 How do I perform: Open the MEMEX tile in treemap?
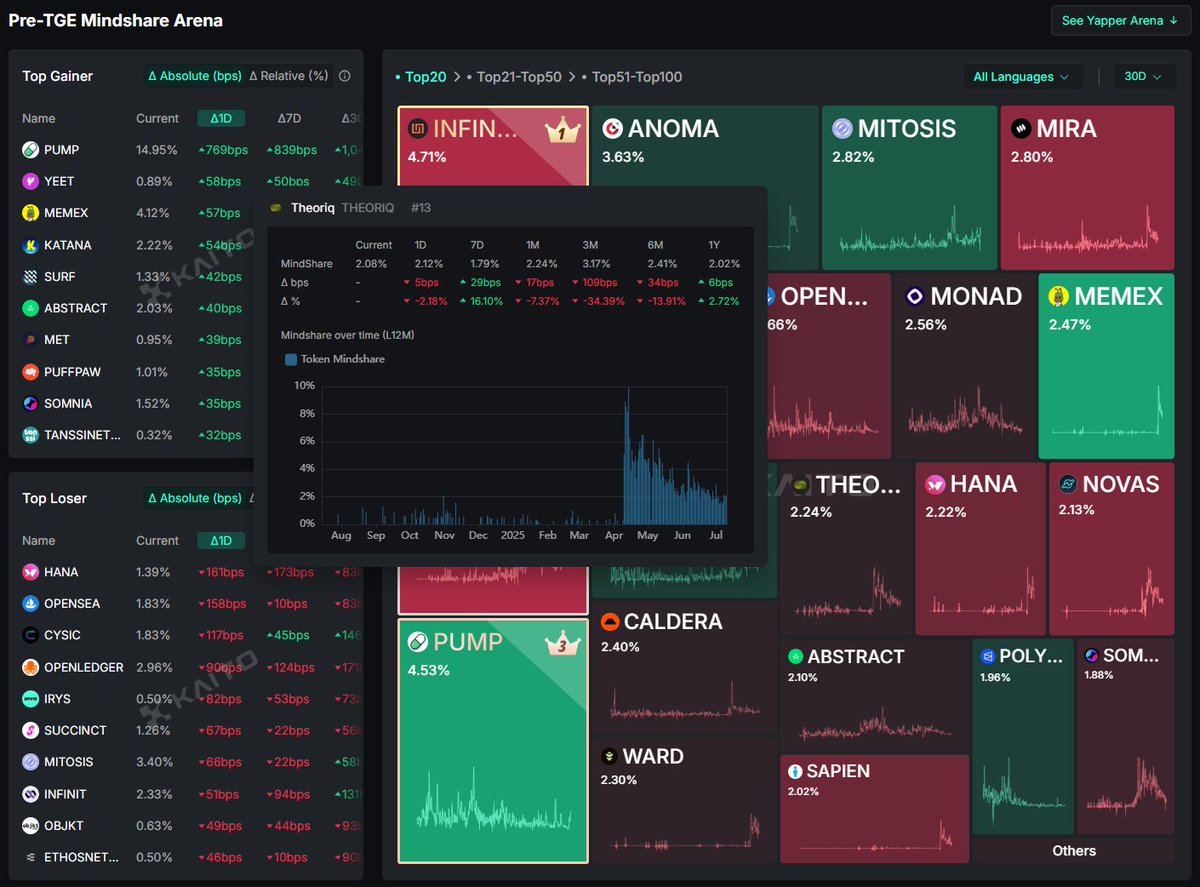(x=1107, y=366)
